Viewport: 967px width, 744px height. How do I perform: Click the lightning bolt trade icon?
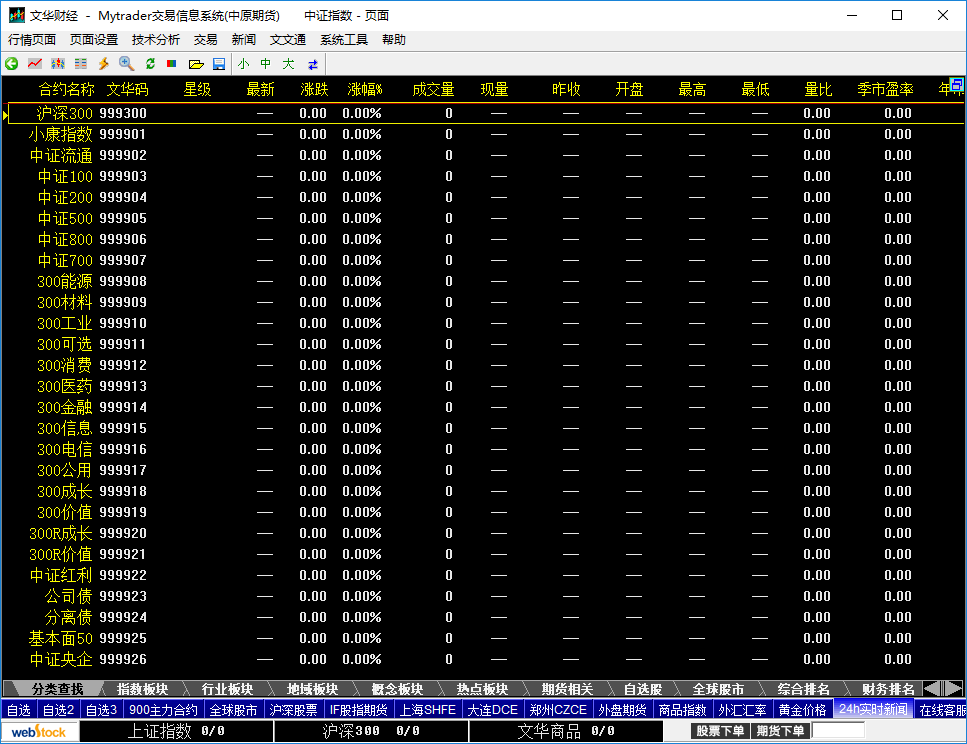[x=104, y=64]
